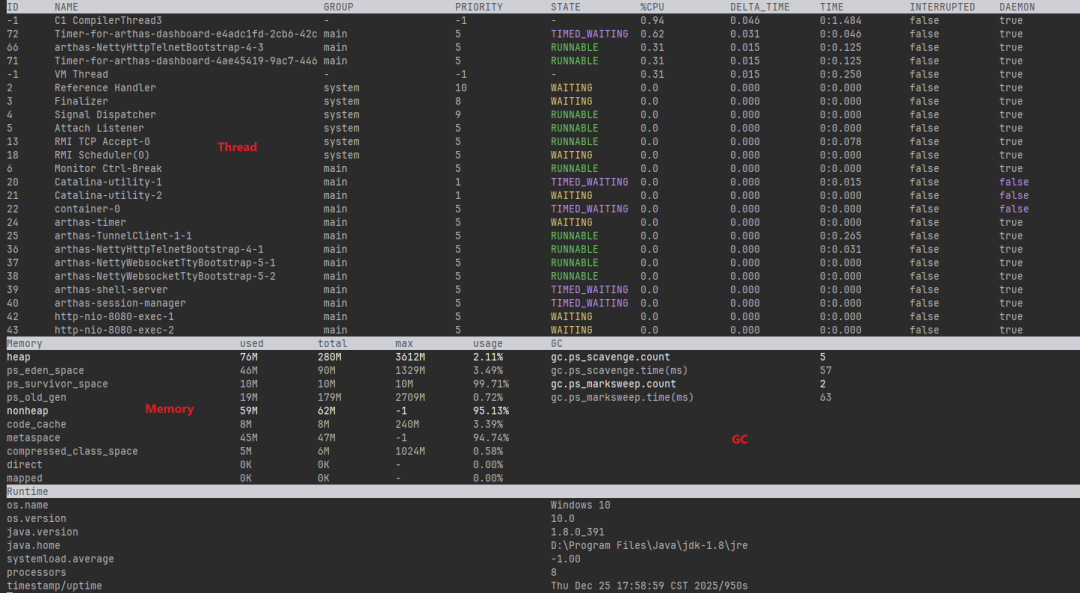The height and width of the screenshot is (593, 1080).
Task: Click the Finalizer thread name
Action: click(81, 101)
